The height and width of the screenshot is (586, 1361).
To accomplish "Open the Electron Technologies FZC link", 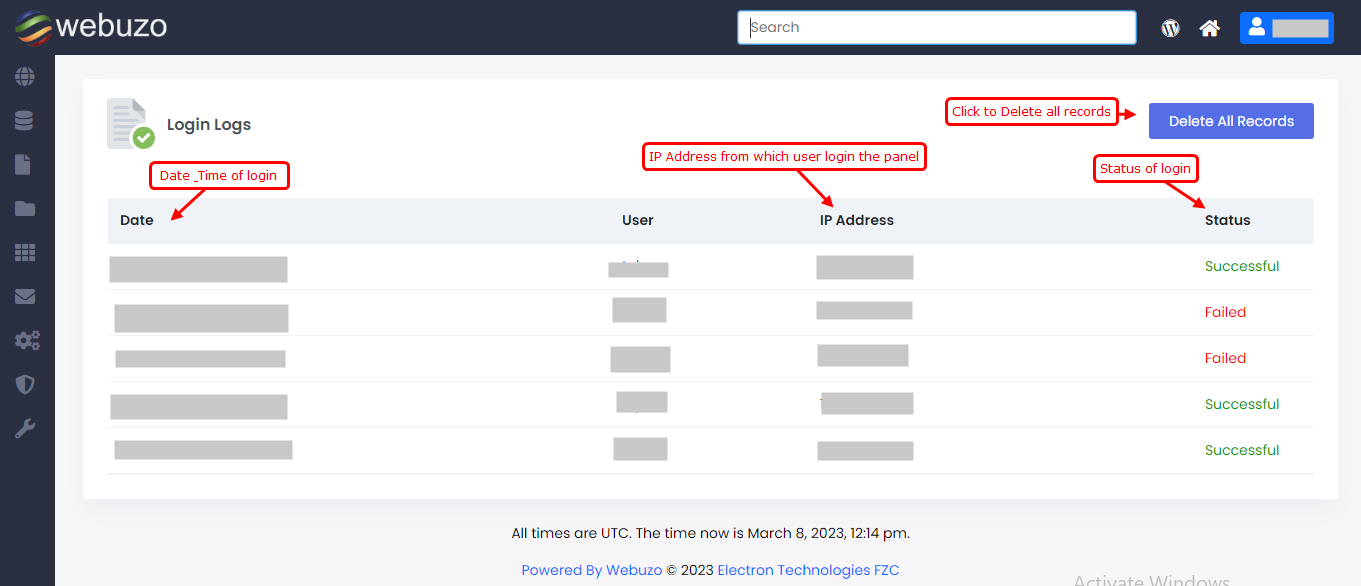I will point(808,570).
